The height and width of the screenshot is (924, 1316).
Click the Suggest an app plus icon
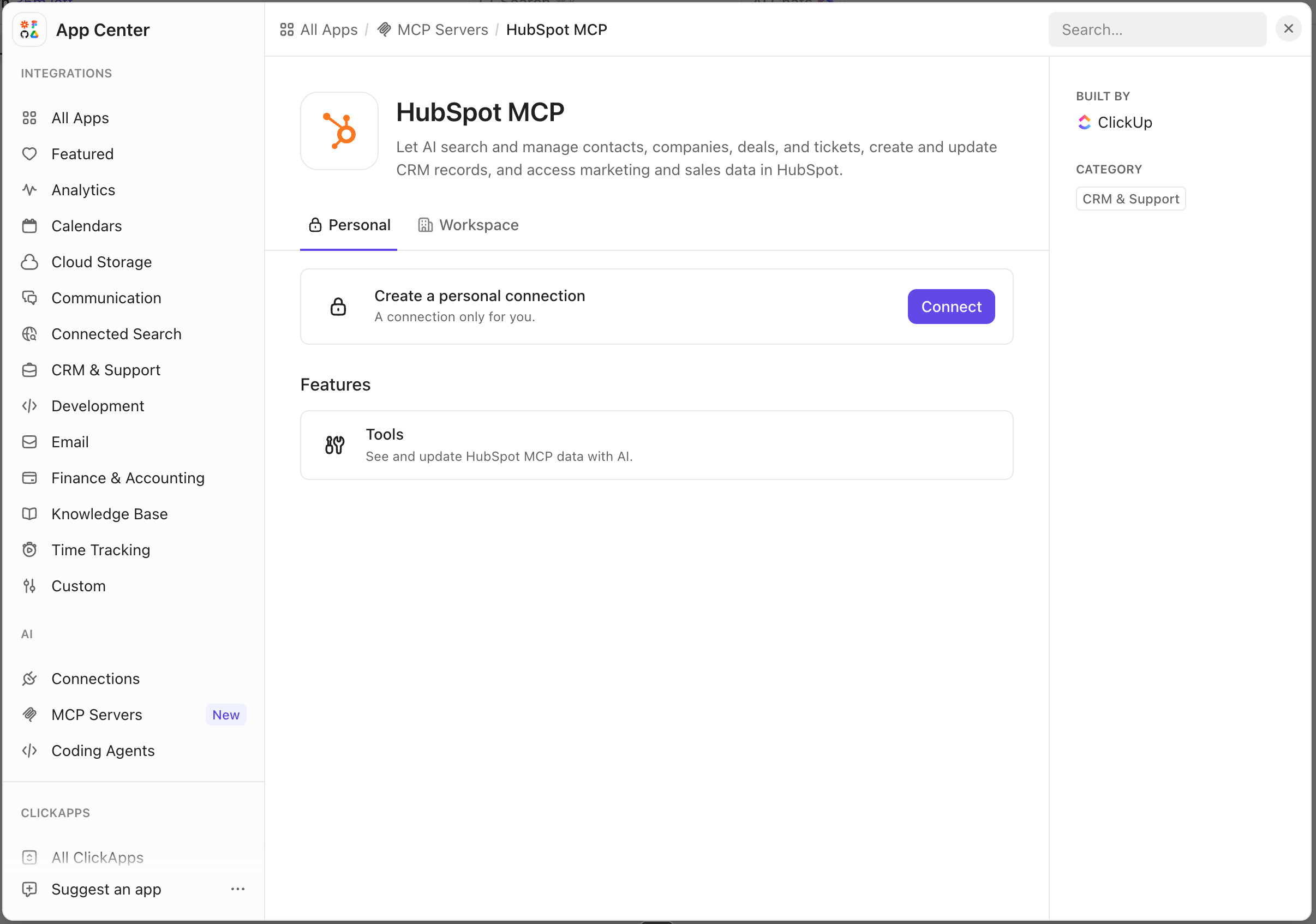click(29, 889)
